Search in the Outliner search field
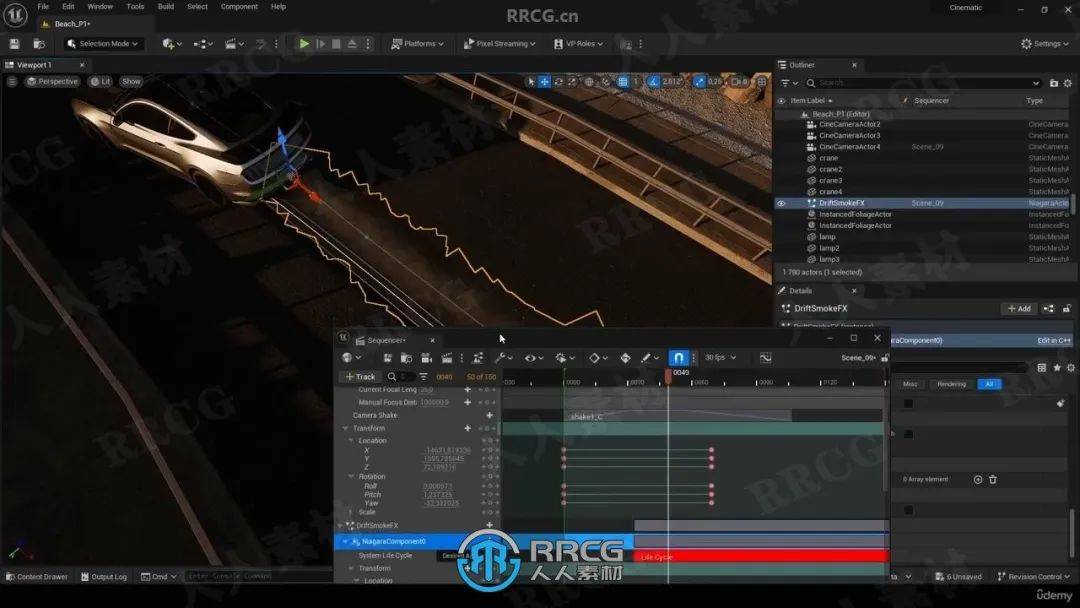The width and height of the screenshot is (1080, 608). click(923, 83)
